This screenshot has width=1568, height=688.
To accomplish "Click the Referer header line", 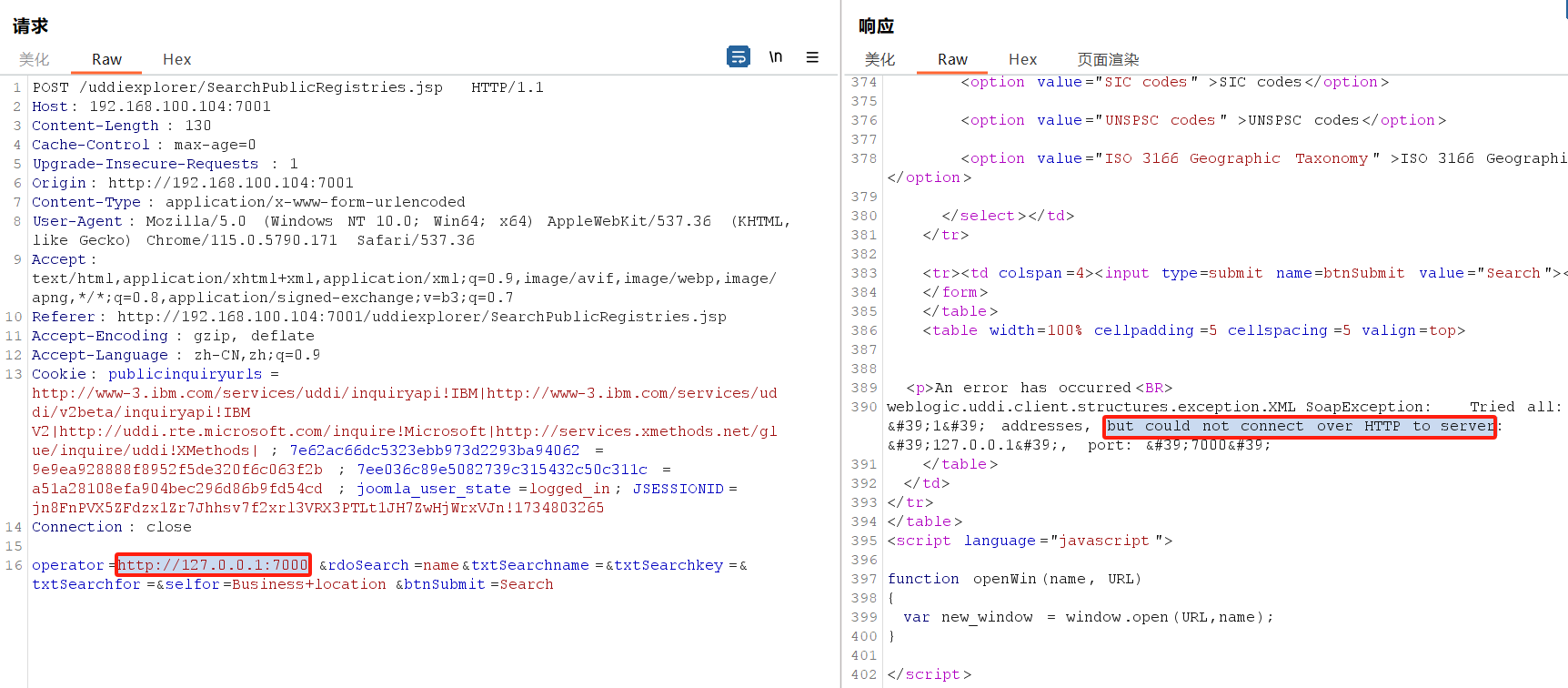I will (x=378, y=317).
